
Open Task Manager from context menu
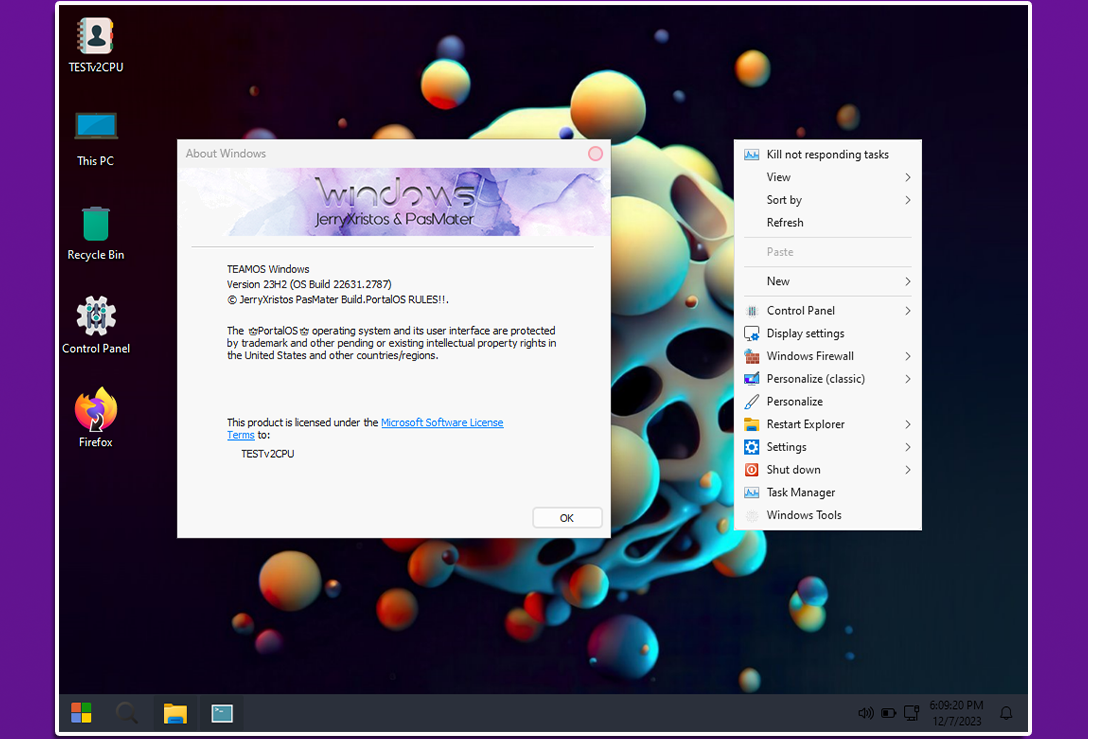coord(800,493)
